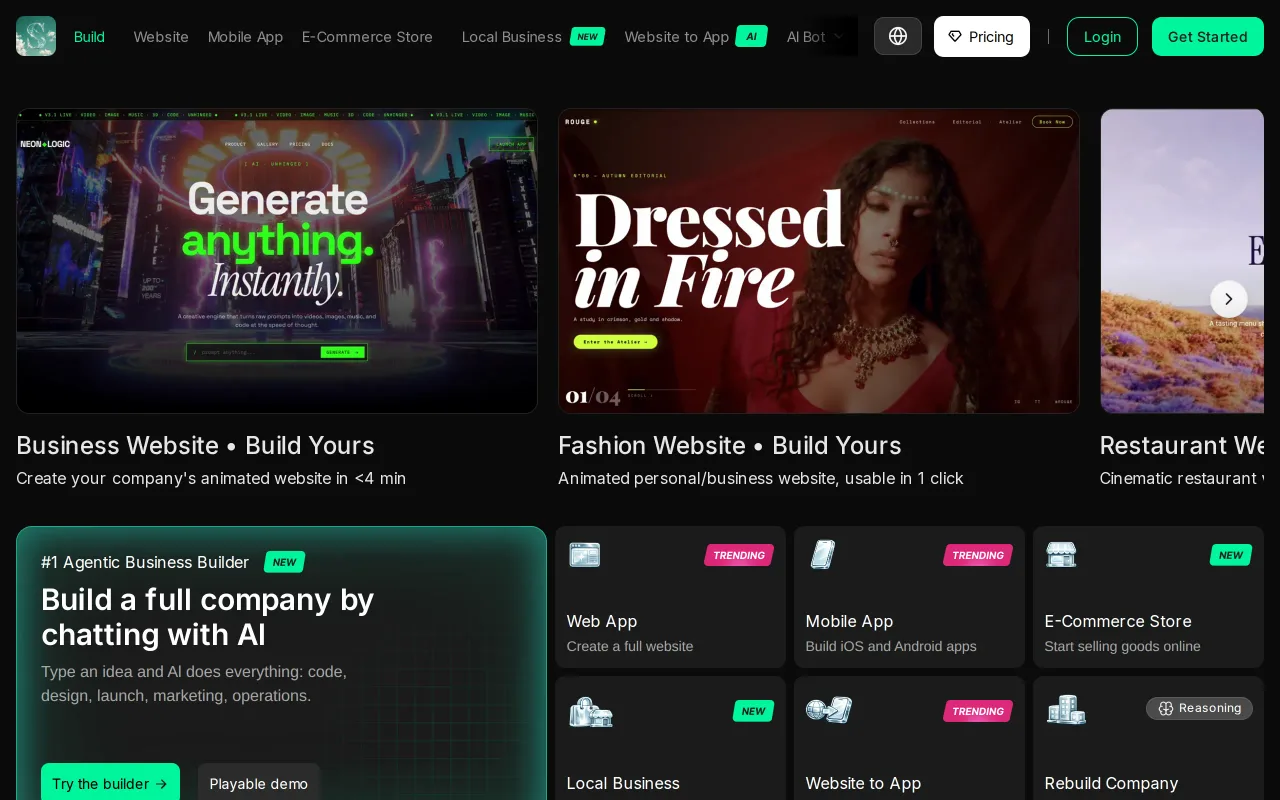Open the Neon Logic business website preview
1280x800 pixels.
pyautogui.click(x=277, y=261)
